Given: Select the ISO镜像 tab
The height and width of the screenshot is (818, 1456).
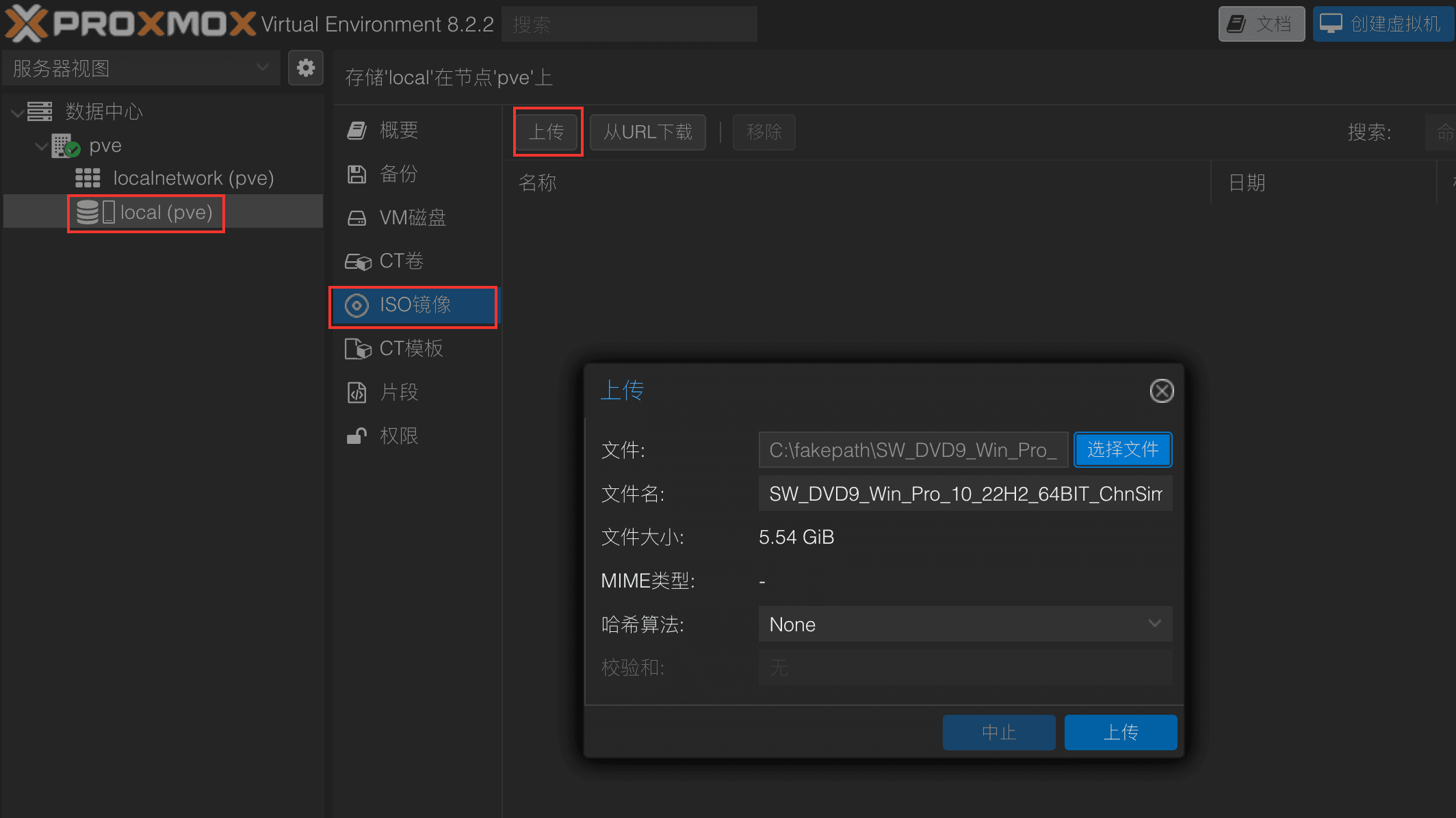Looking at the screenshot, I should [x=416, y=305].
